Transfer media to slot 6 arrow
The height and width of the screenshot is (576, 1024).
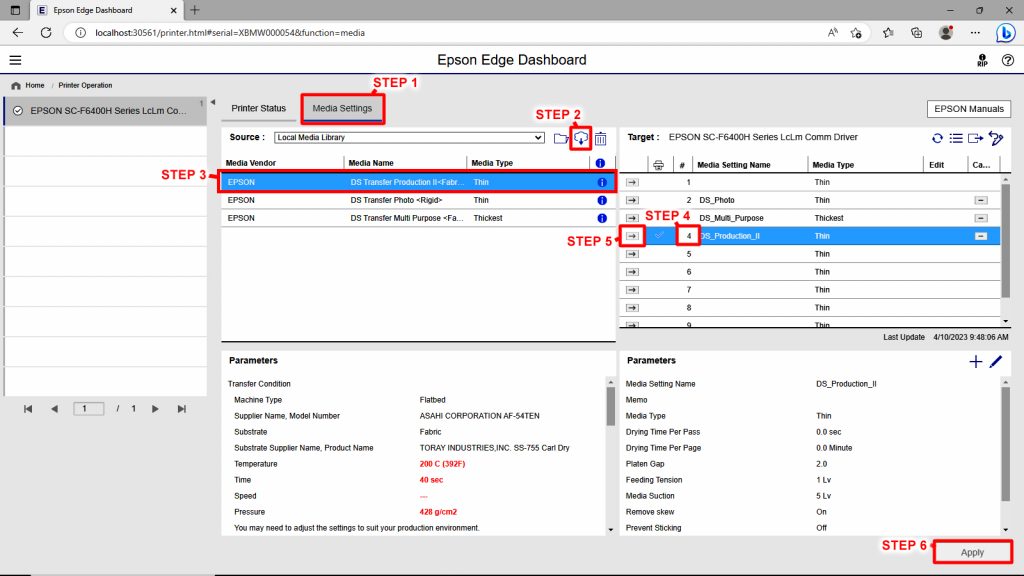(x=632, y=272)
